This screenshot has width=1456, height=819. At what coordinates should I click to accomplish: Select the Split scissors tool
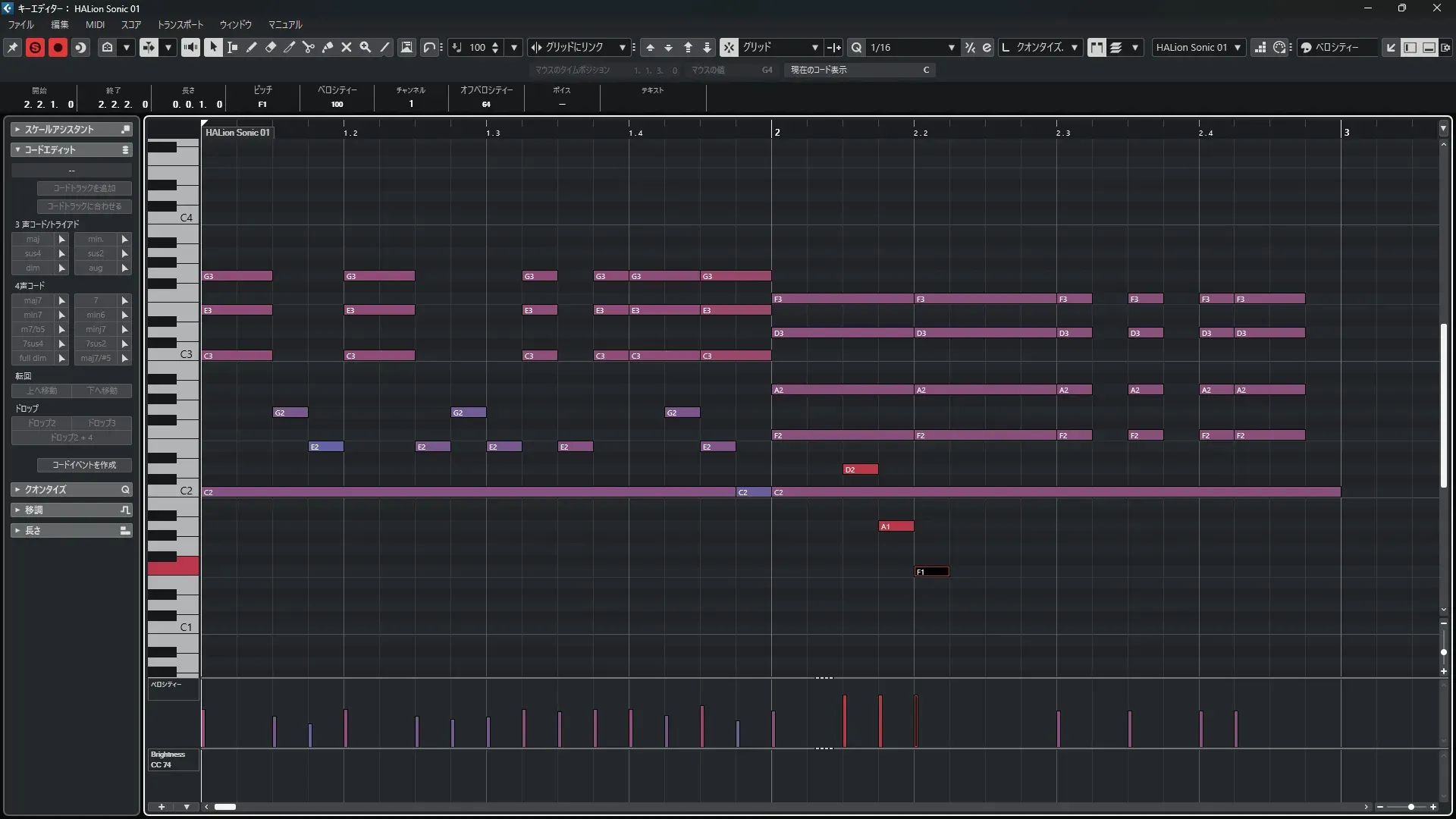point(309,47)
